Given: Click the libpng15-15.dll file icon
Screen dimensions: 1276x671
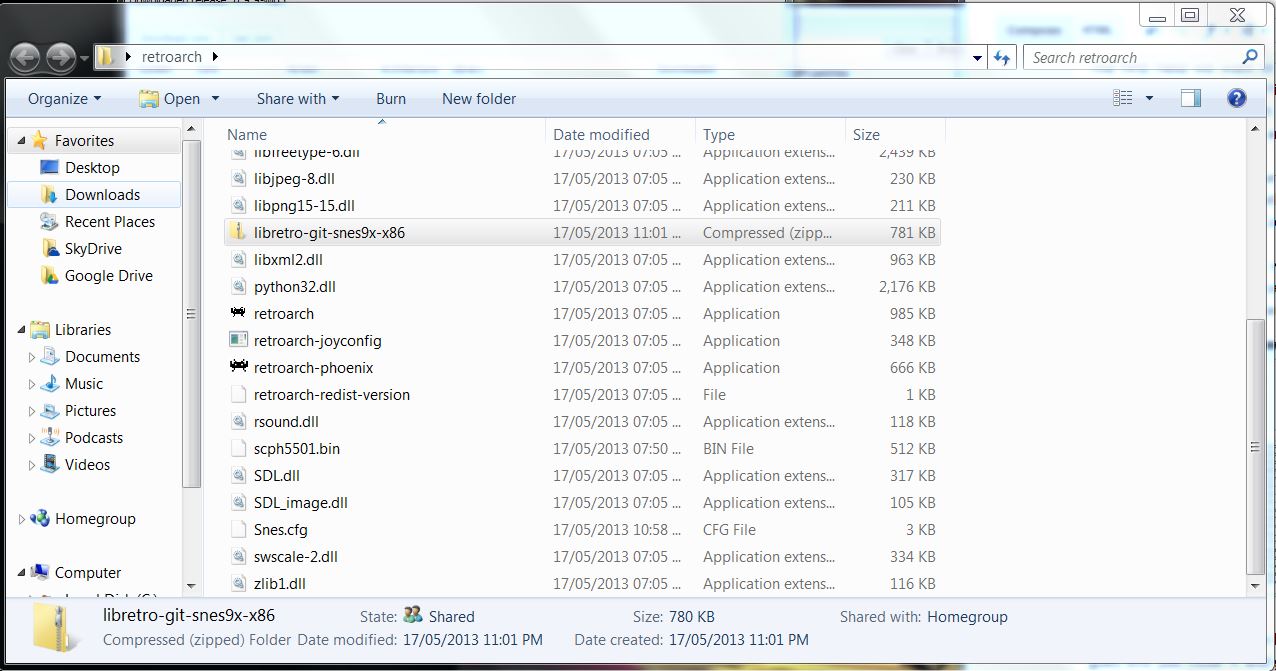Looking at the screenshot, I should click(x=238, y=205).
